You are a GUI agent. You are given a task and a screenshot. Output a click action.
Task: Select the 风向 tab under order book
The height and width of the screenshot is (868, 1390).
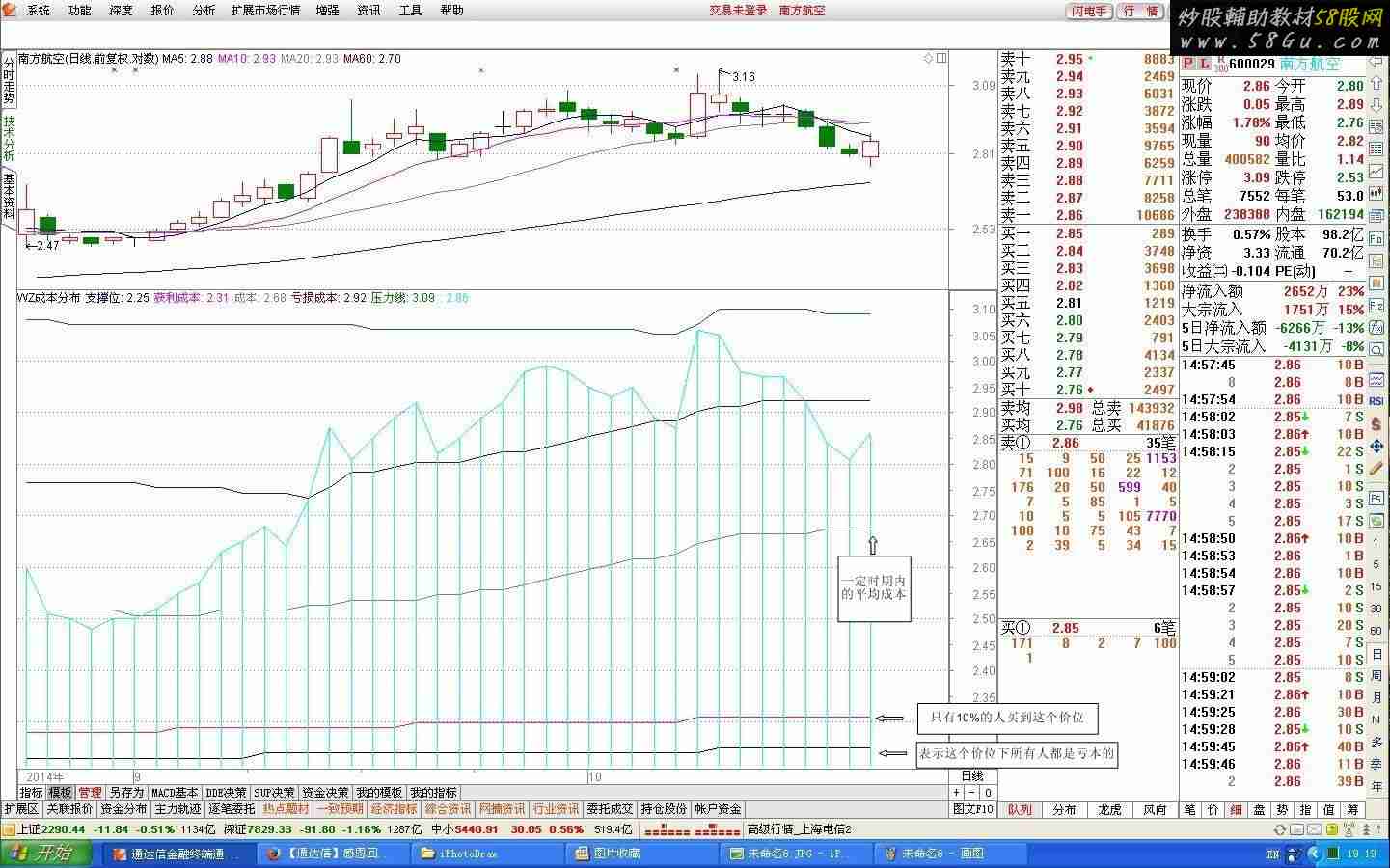click(1155, 809)
